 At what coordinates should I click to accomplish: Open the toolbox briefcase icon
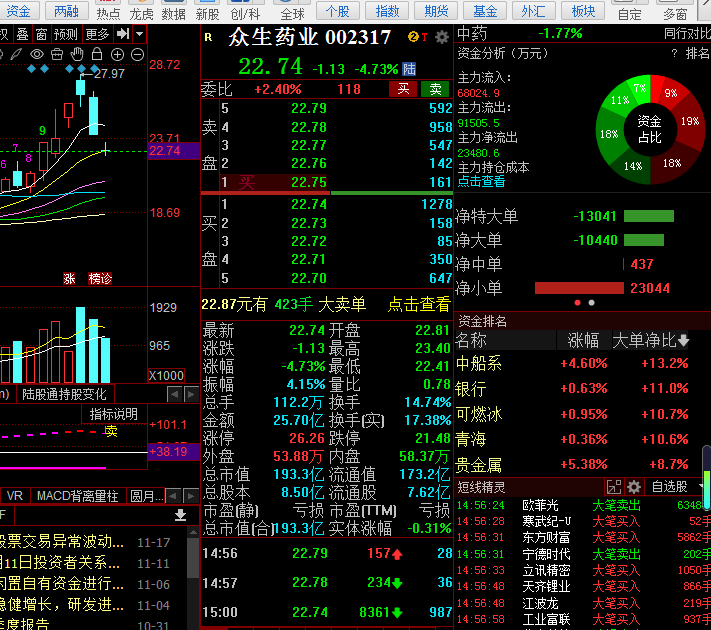tap(57, 54)
